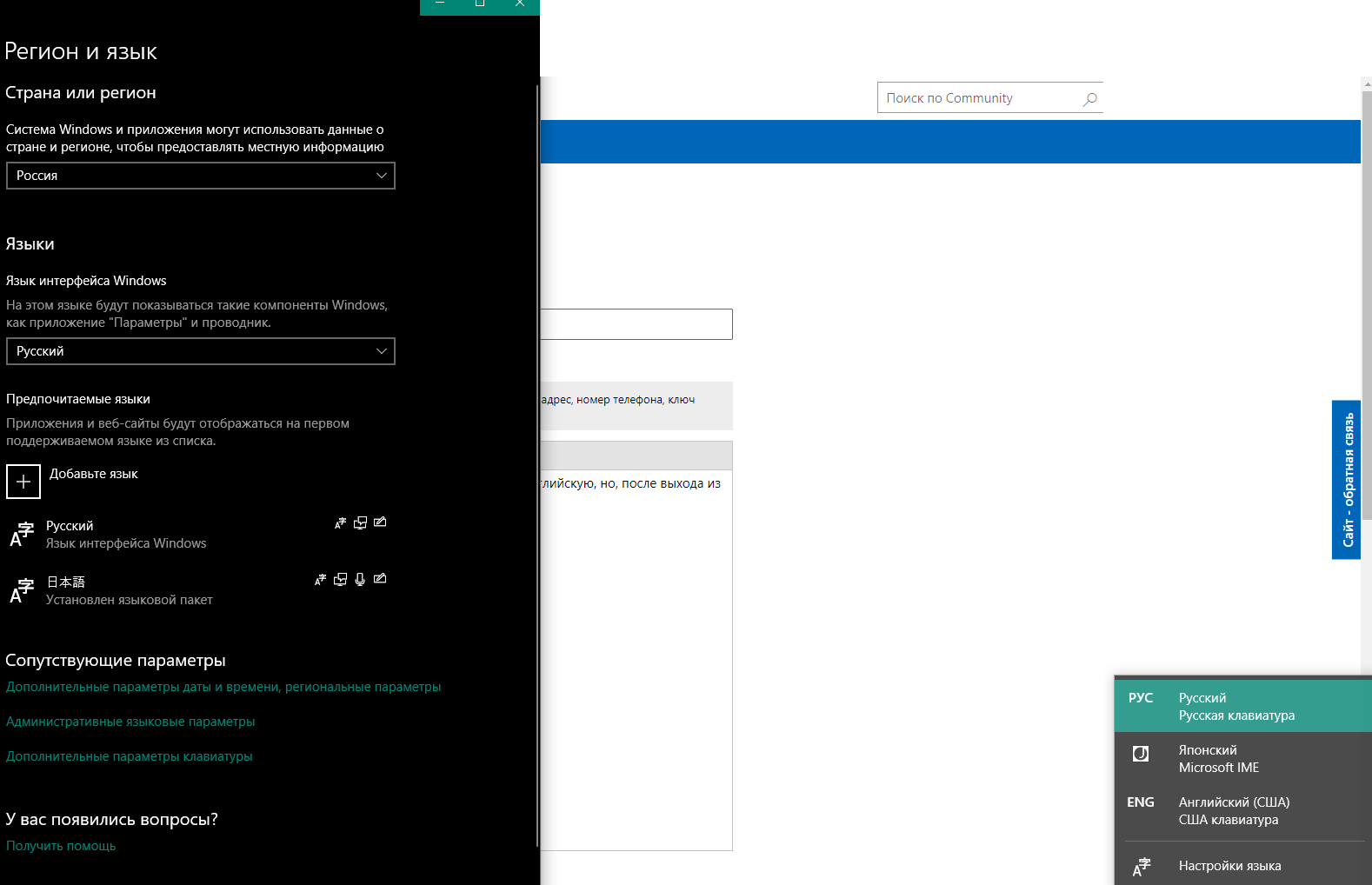This screenshot has width=1372, height=885.
Task: Click the magnifier search icon in Community
Action: tap(1090, 99)
